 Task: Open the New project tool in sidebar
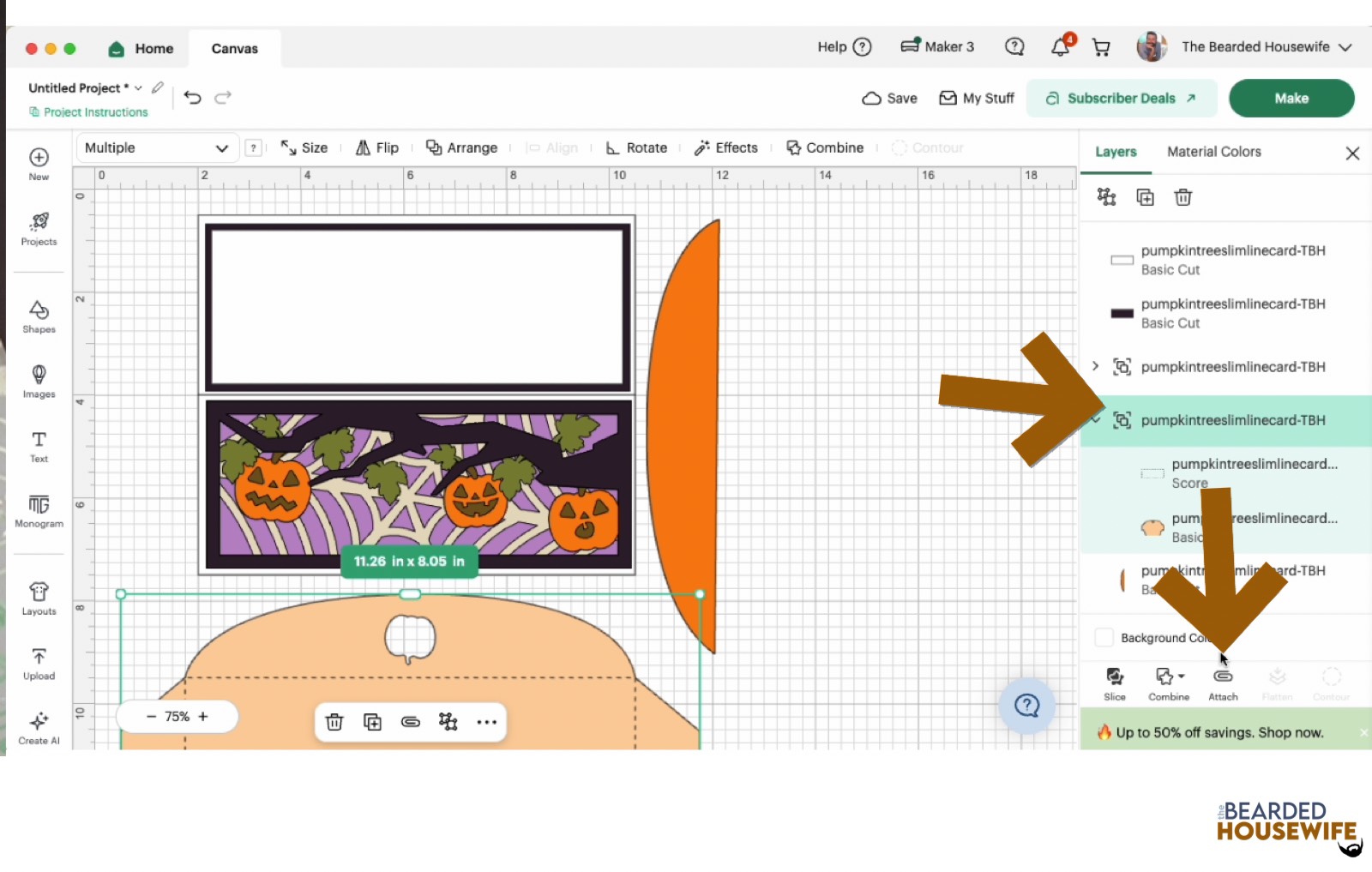[x=39, y=164]
